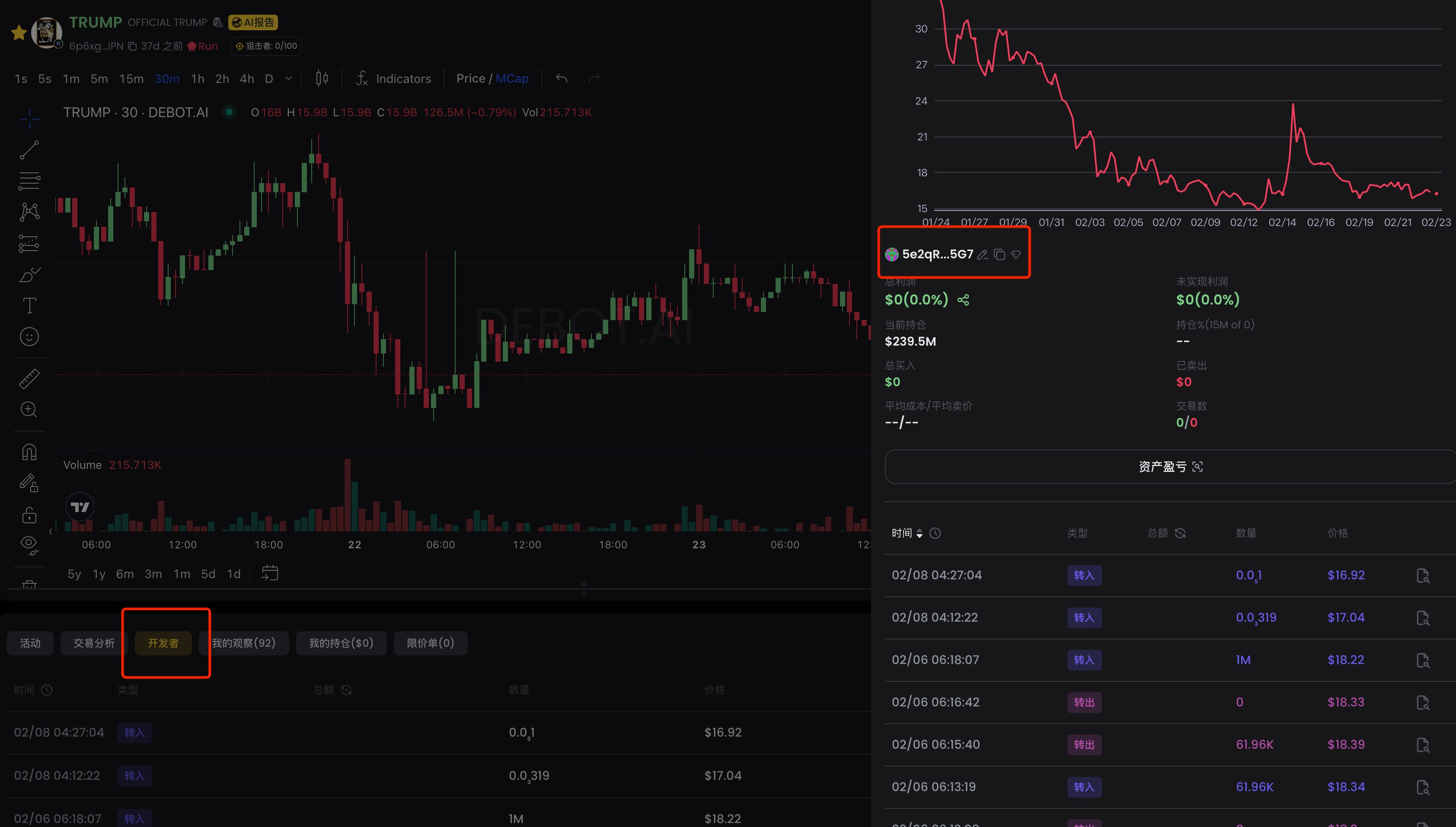This screenshot has width=1456, height=827.
Task: Open the AI报告 badge
Action: 253,22
